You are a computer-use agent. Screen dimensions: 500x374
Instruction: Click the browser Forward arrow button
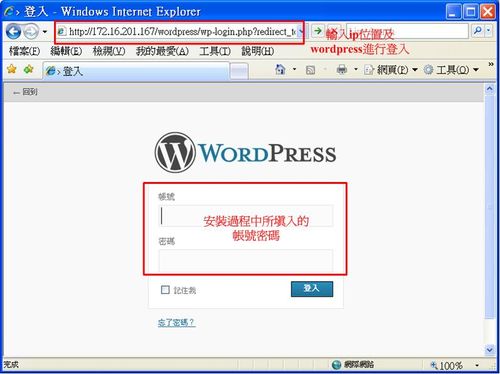point(31,32)
